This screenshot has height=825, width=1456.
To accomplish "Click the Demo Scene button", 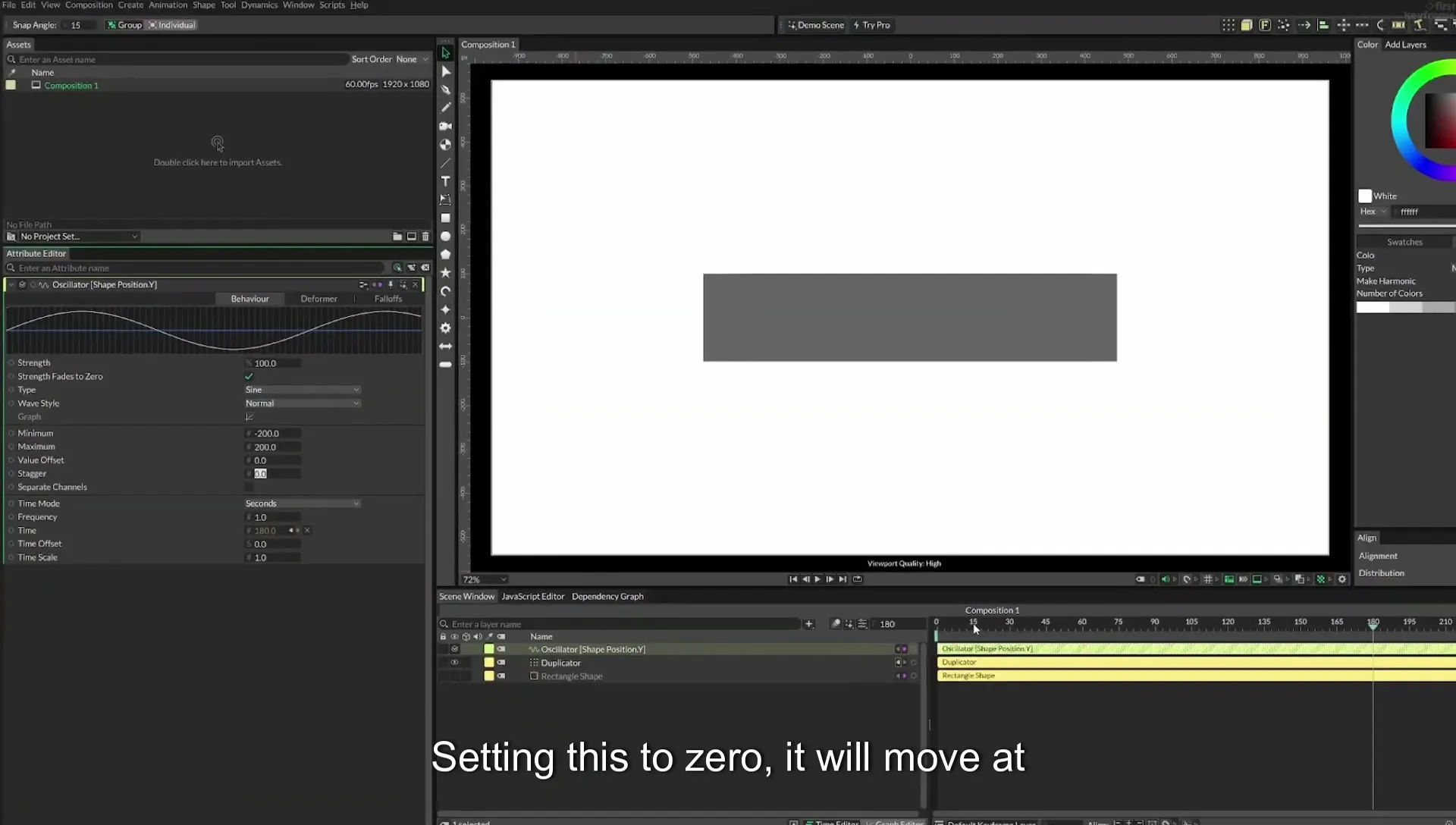I will (x=816, y=25).
